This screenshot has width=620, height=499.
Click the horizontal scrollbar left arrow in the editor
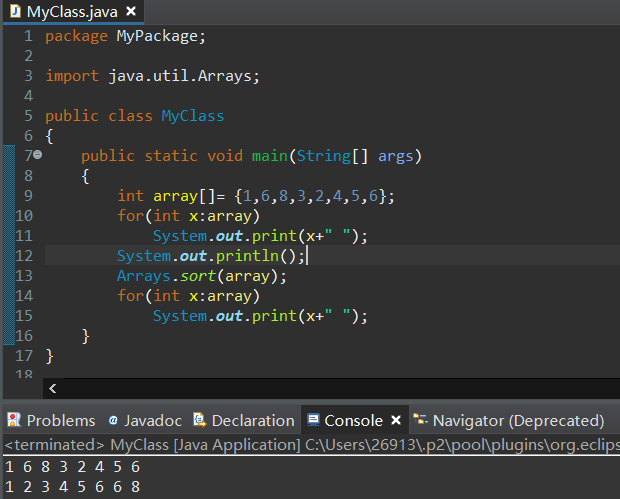[x=53, y=389]
